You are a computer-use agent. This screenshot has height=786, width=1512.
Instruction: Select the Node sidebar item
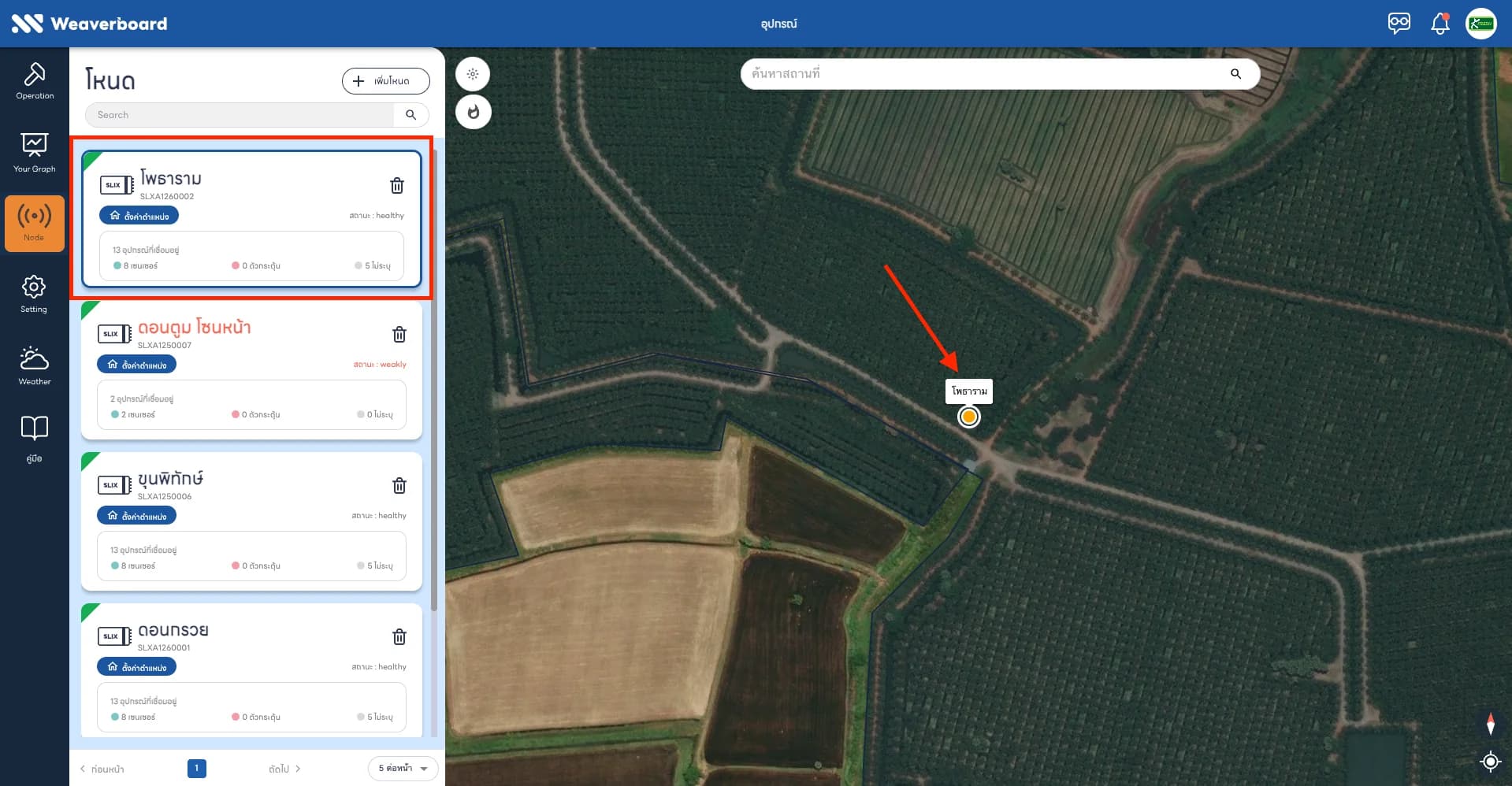pyautogui.click(x=35, y=224)
